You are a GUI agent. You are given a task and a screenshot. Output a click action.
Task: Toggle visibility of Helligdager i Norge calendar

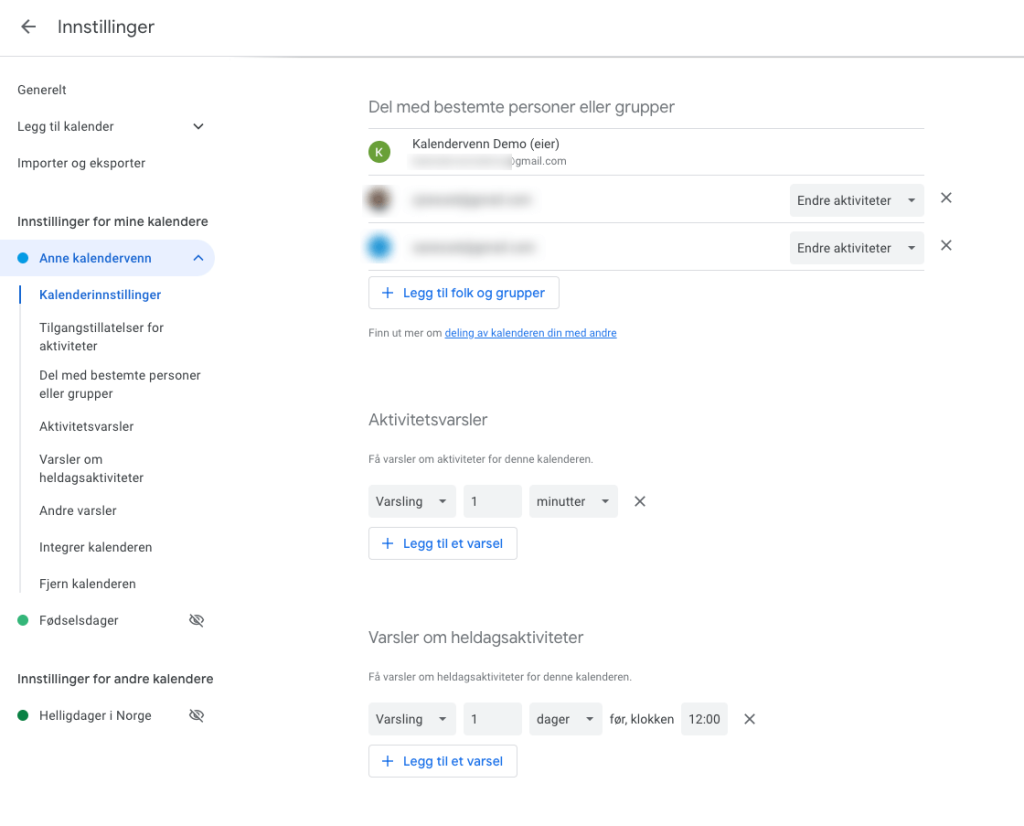(x=196, y=716)
